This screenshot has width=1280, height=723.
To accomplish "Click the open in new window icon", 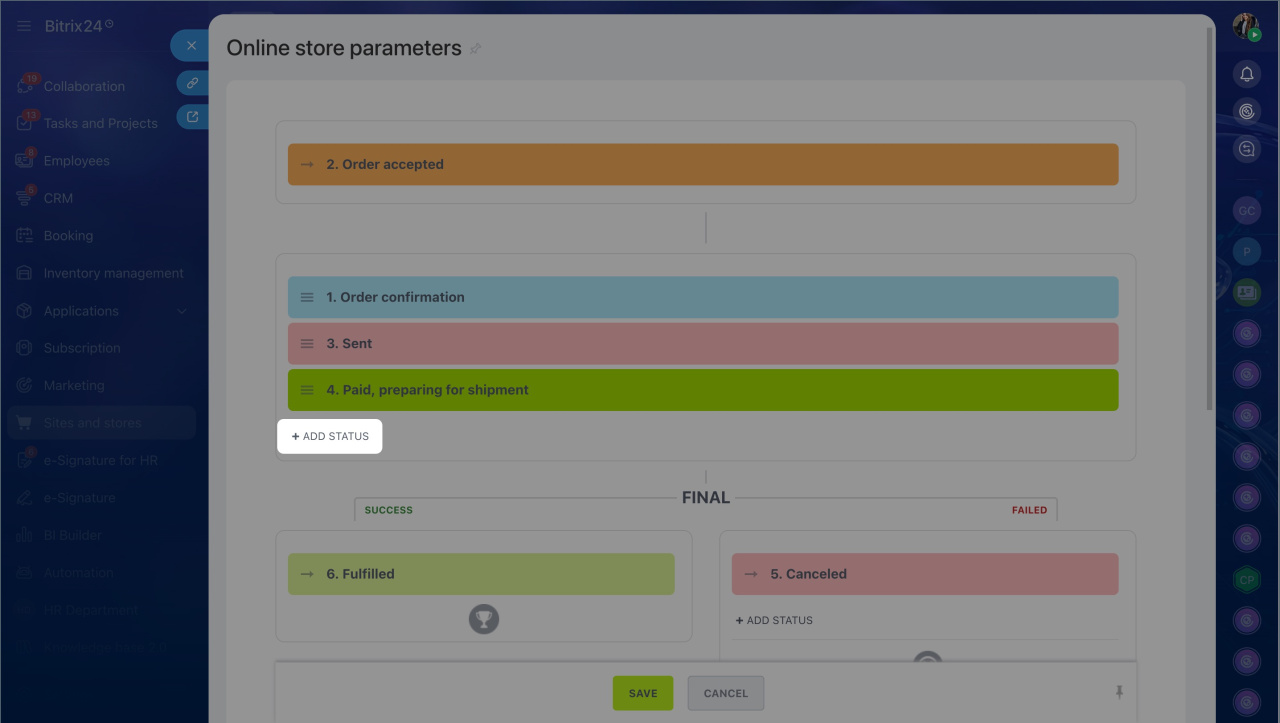I will click(192, 117).
